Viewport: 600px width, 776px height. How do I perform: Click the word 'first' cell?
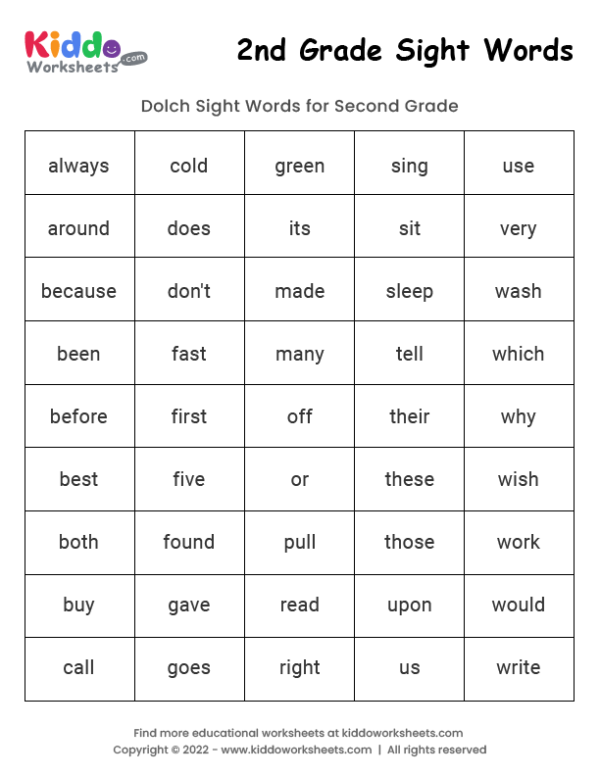pyautogui.click(x=189, y=416)
